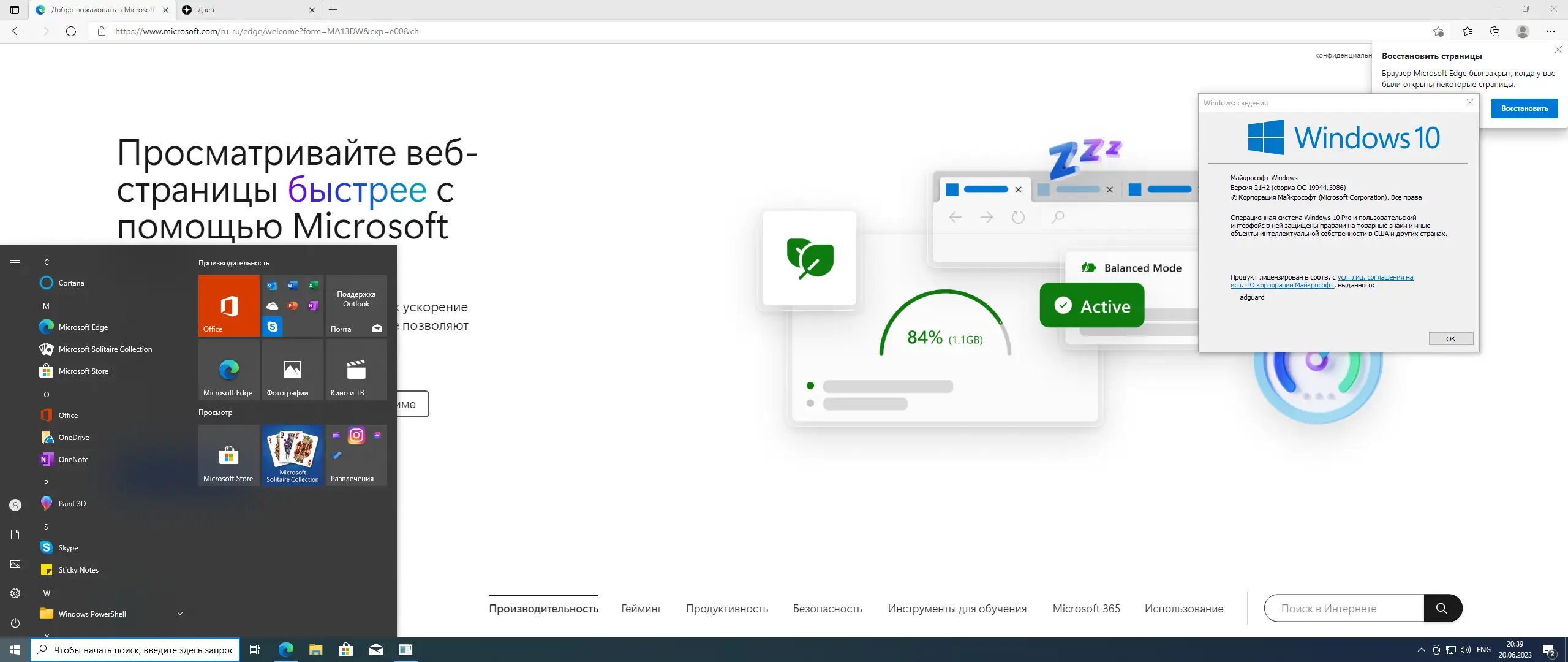Image resolution: width=1568 pixels, height=662 pixels.
Task: Open Favorites list icon in toolbar
Action: pos(1468,31)
